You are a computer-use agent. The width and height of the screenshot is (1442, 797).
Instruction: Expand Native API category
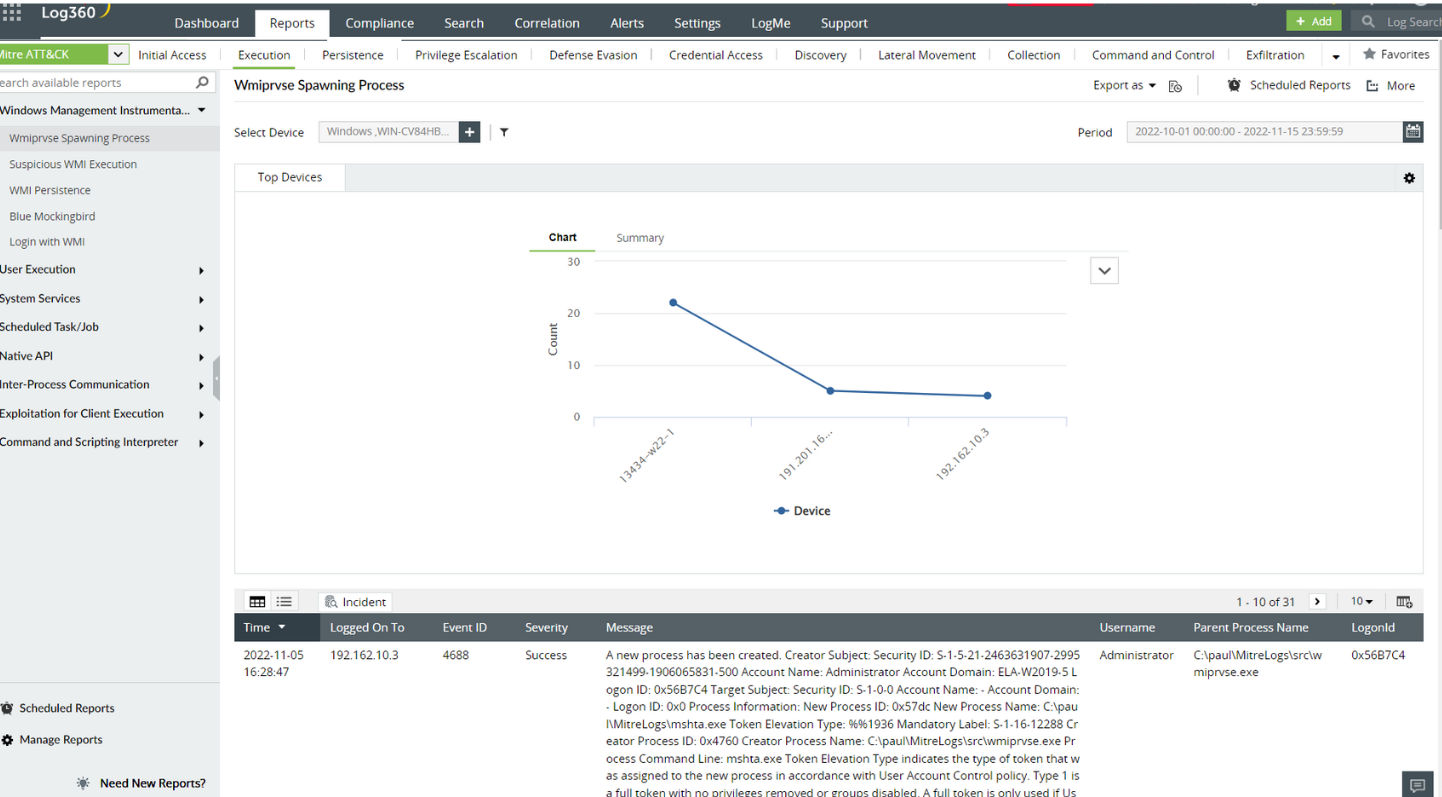tap(201, 357)
